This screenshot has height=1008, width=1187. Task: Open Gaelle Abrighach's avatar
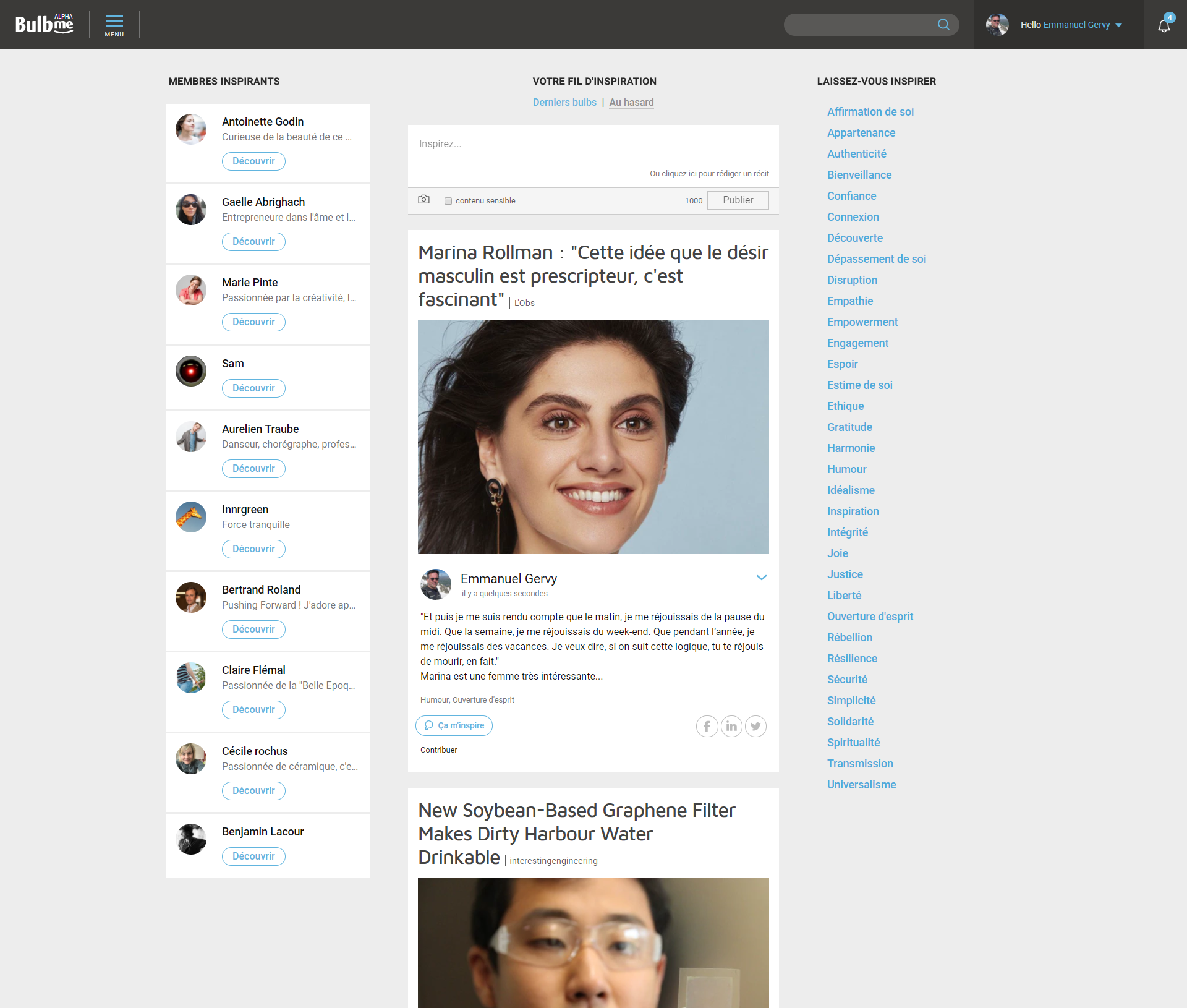(x=191, y=210)
